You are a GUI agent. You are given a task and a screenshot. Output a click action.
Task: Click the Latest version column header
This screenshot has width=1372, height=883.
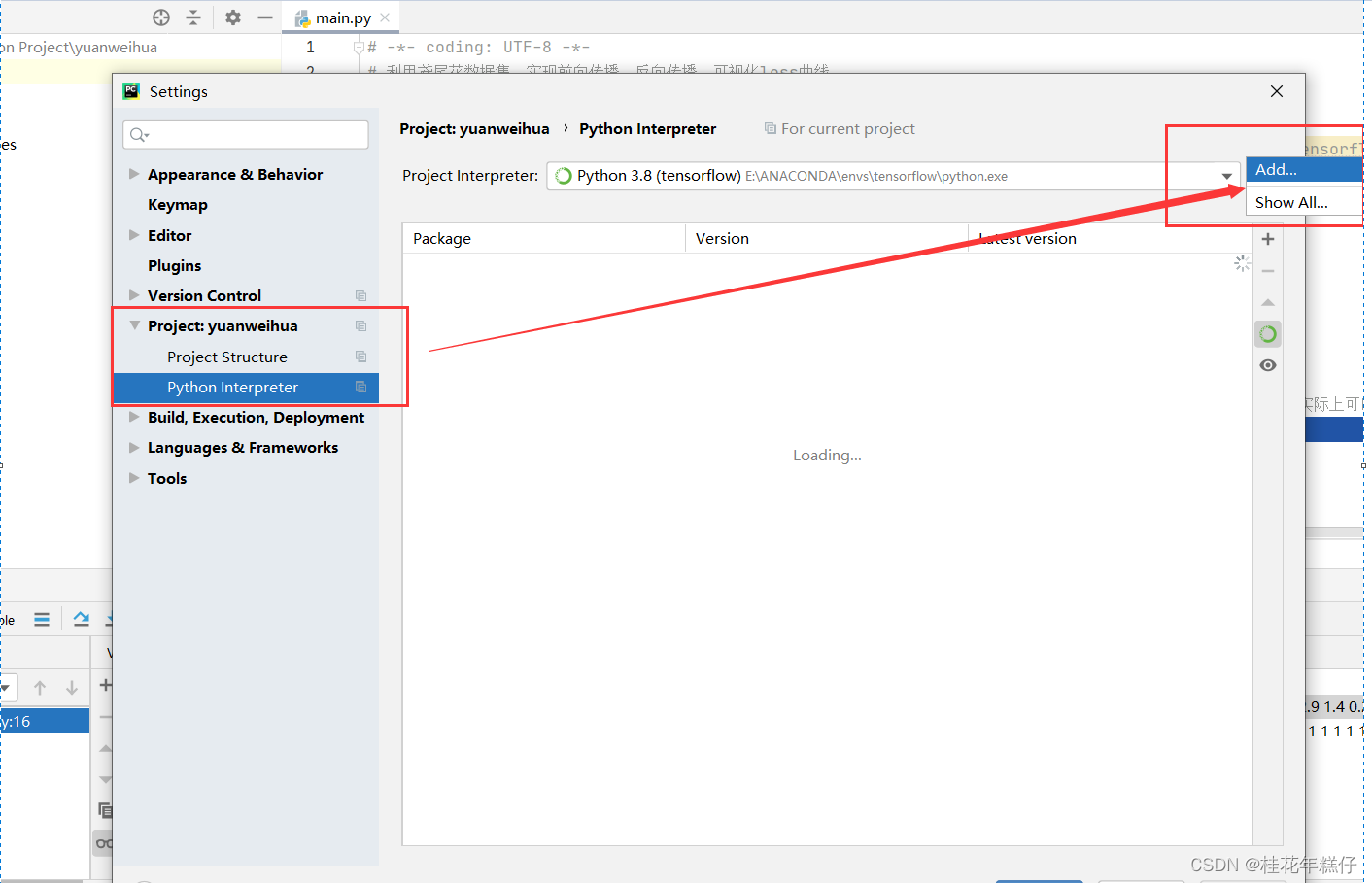click(x=1110, y=239)
